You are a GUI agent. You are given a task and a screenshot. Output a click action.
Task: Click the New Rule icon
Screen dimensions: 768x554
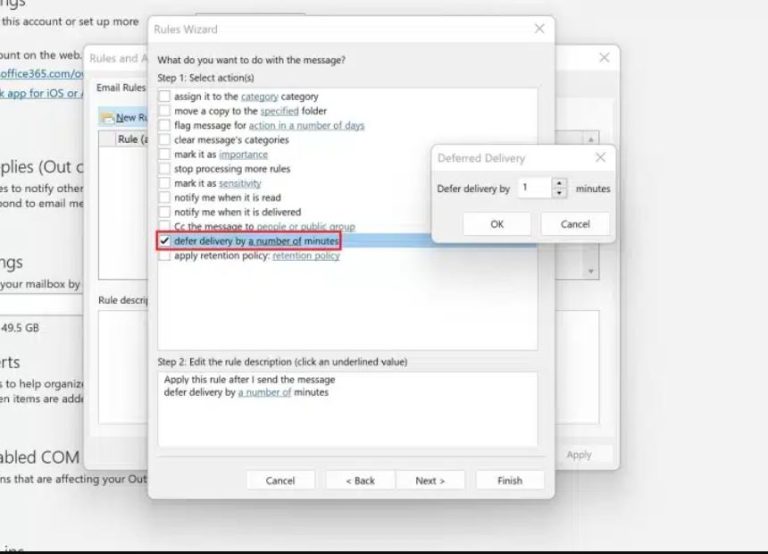coord(106,118)
